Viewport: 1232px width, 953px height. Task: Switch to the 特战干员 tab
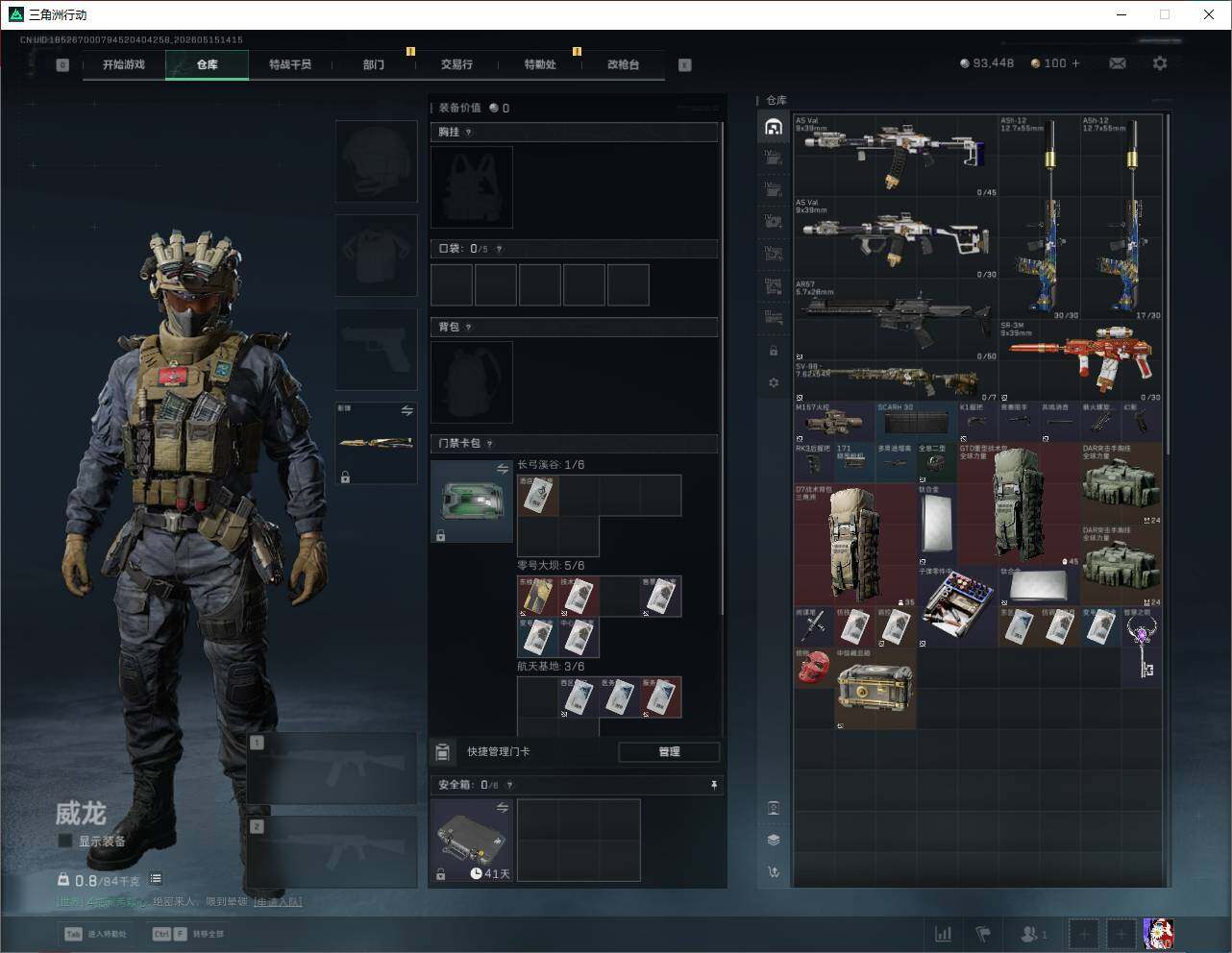coord(290,64)
